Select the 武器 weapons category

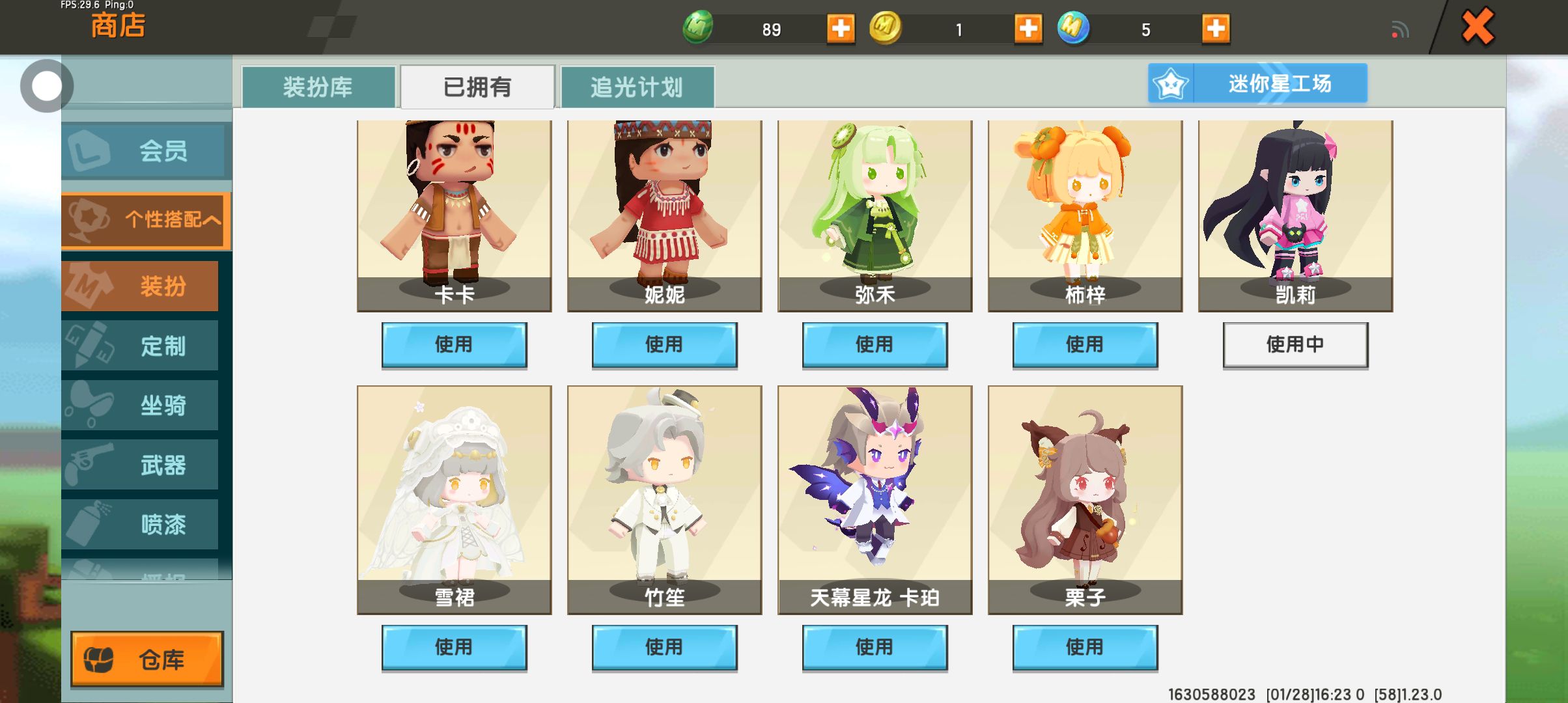[140, 465]
